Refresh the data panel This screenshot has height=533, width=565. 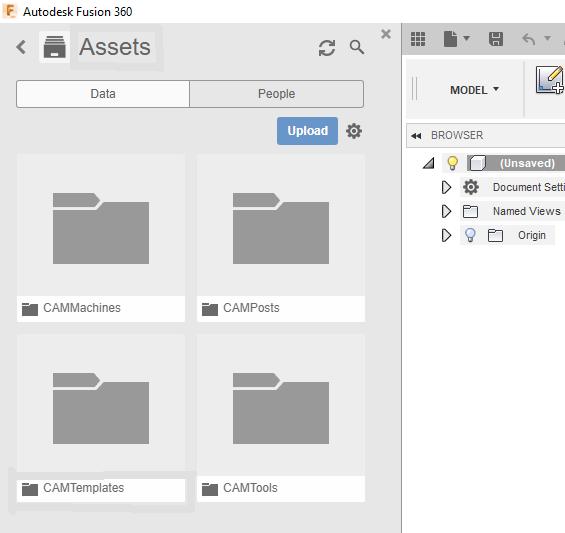(327, 48)
